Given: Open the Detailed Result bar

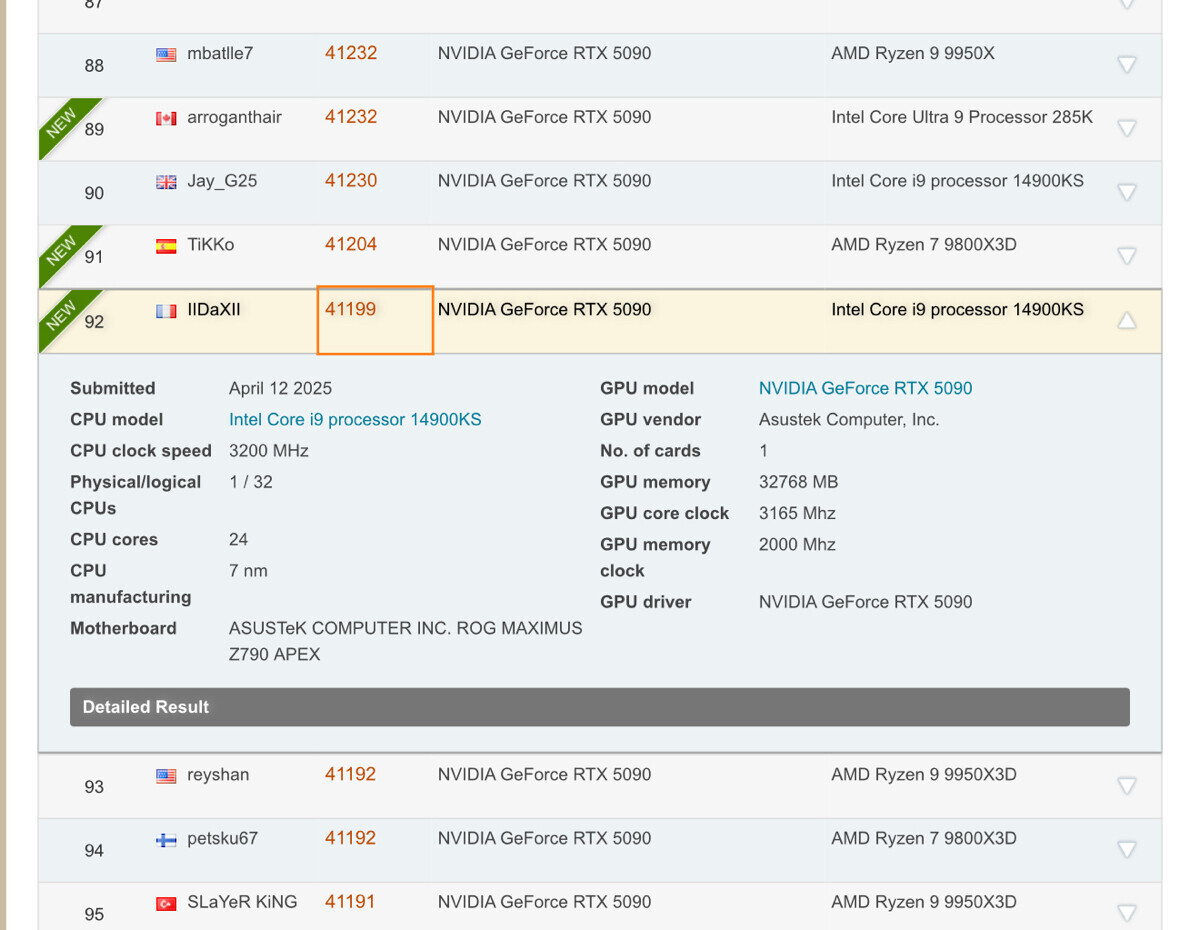Looking at the screenshot, I should click(x=599, y=707).
